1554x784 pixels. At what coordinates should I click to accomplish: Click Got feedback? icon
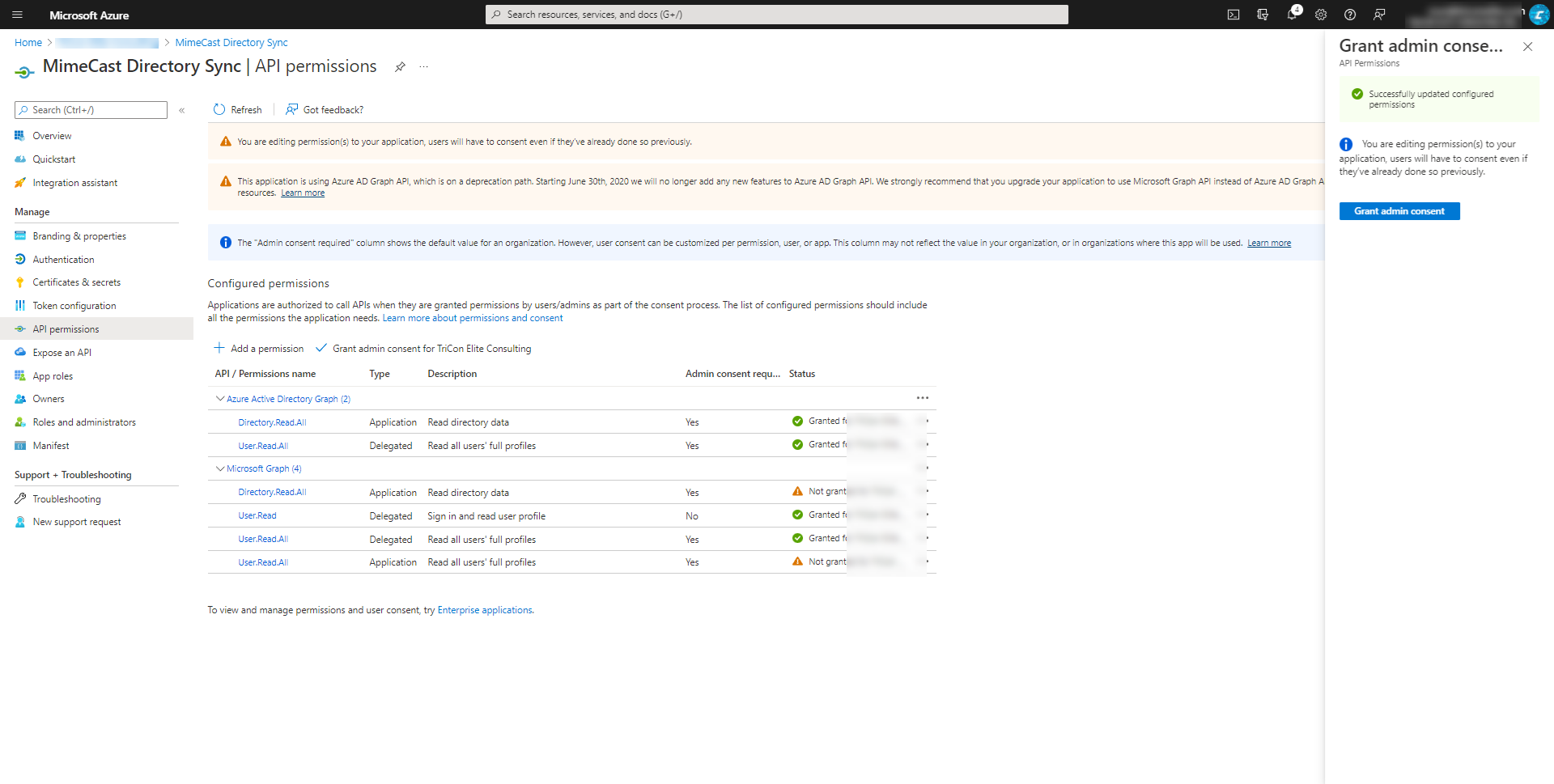pos(292,109)
